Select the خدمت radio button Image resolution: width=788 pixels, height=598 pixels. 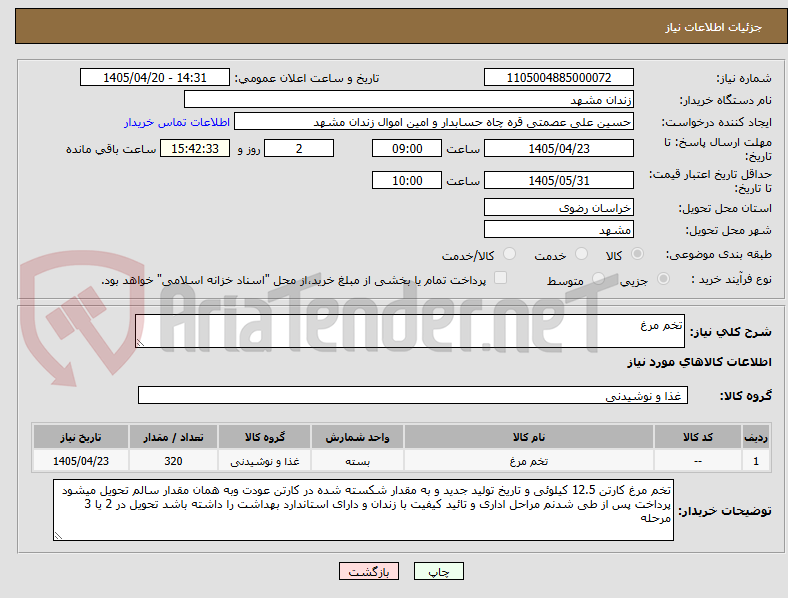[x=581, y=254]
